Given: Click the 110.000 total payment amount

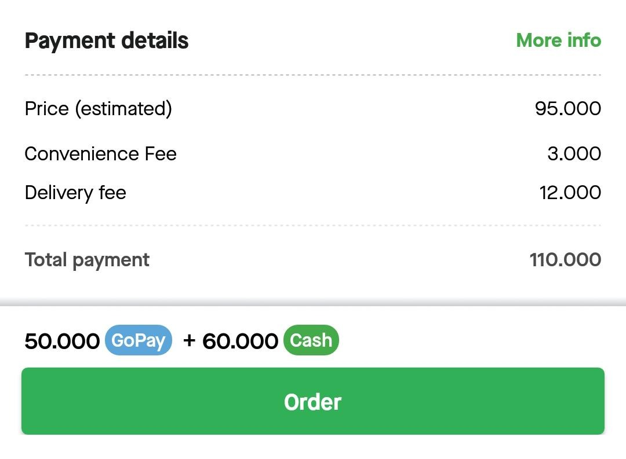Looking at the screenshot, I should tap(565, 260).
